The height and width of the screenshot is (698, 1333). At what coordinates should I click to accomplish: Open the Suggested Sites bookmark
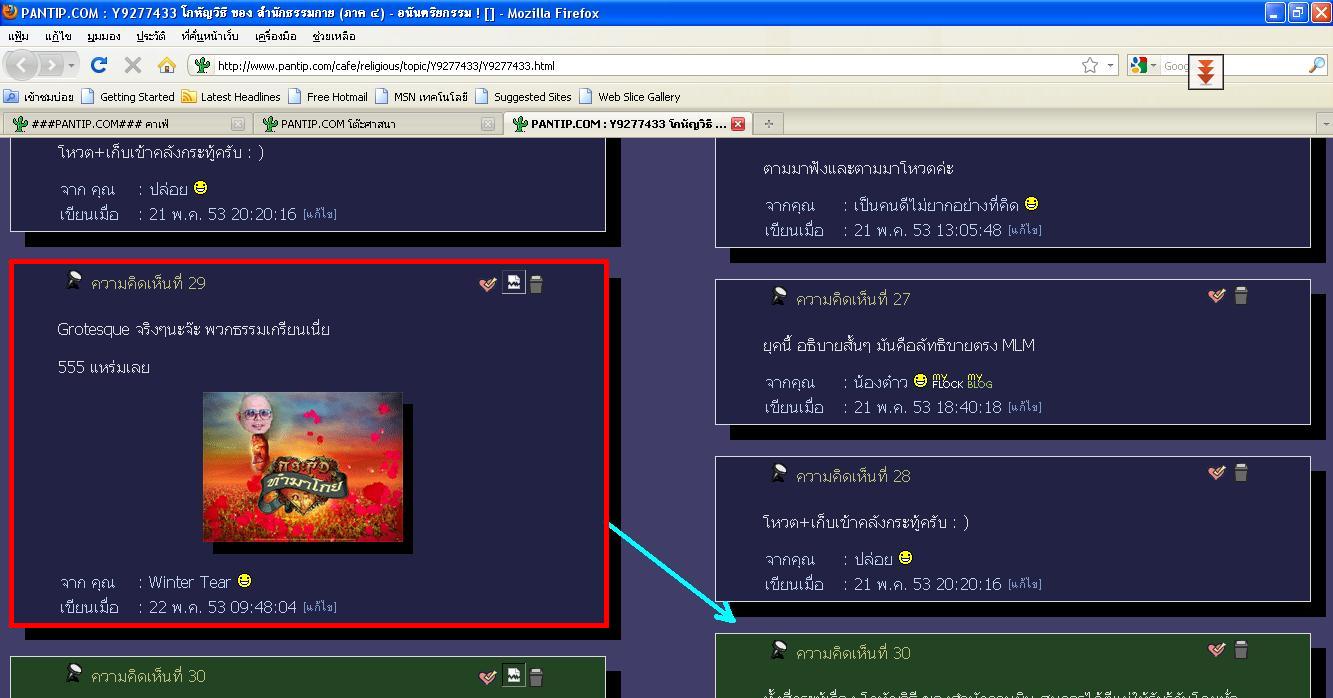pyautogui.click(x=523, y=97)
